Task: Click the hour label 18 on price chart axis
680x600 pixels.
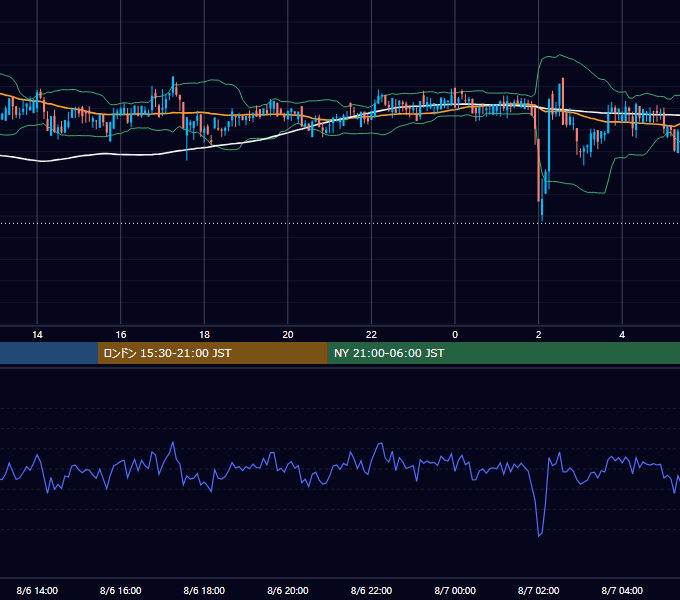Action: (x=204, y=335)
